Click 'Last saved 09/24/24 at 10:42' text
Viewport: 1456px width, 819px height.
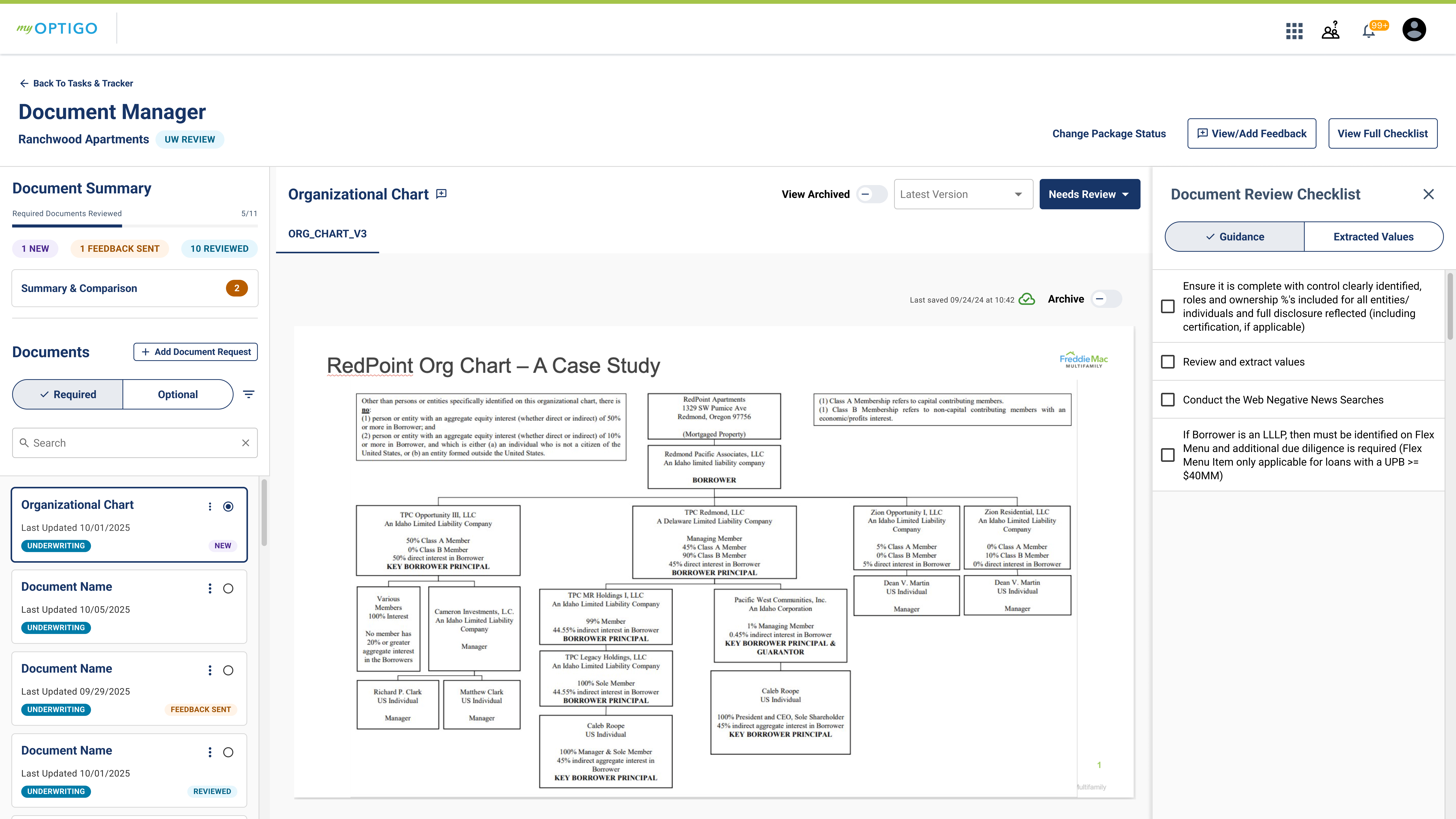[962, 300]
